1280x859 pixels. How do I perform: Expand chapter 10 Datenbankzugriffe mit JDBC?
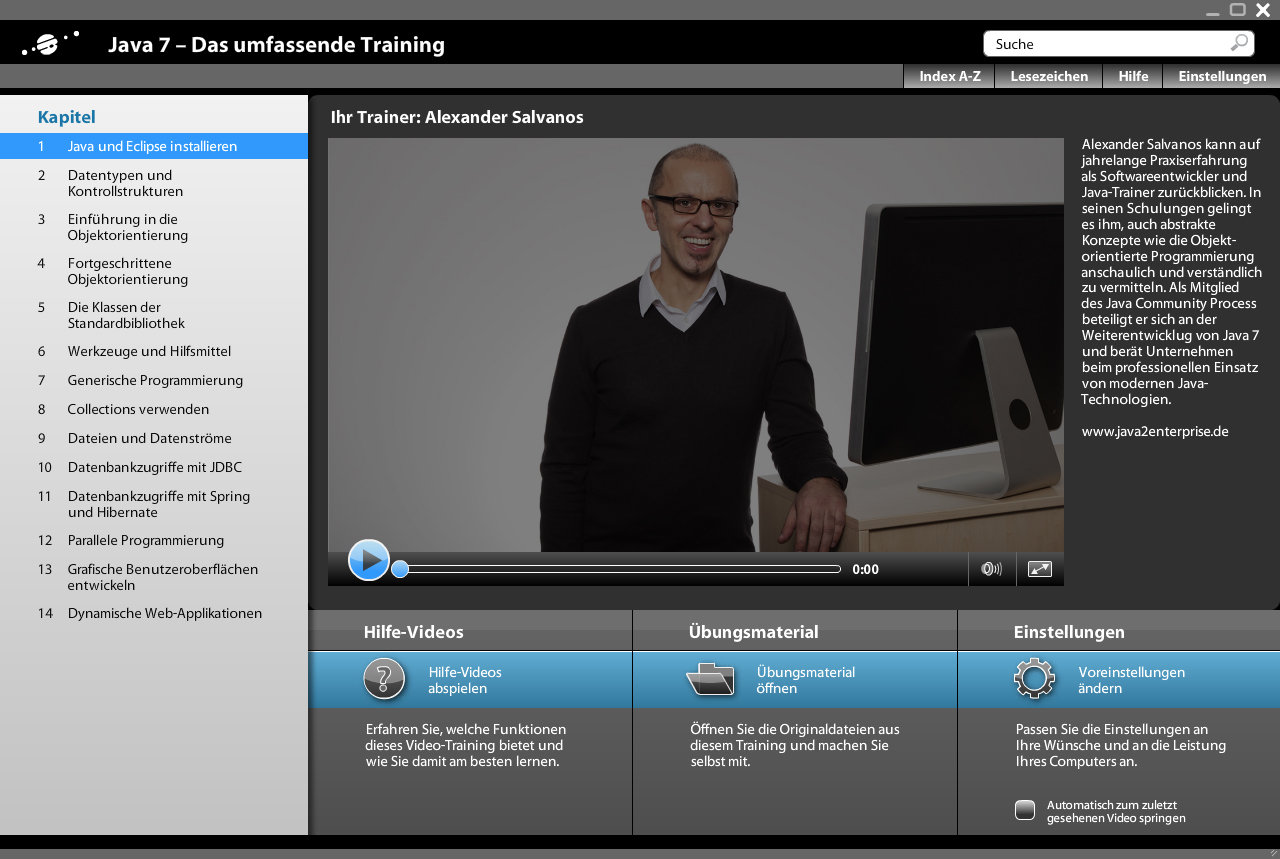155,467
